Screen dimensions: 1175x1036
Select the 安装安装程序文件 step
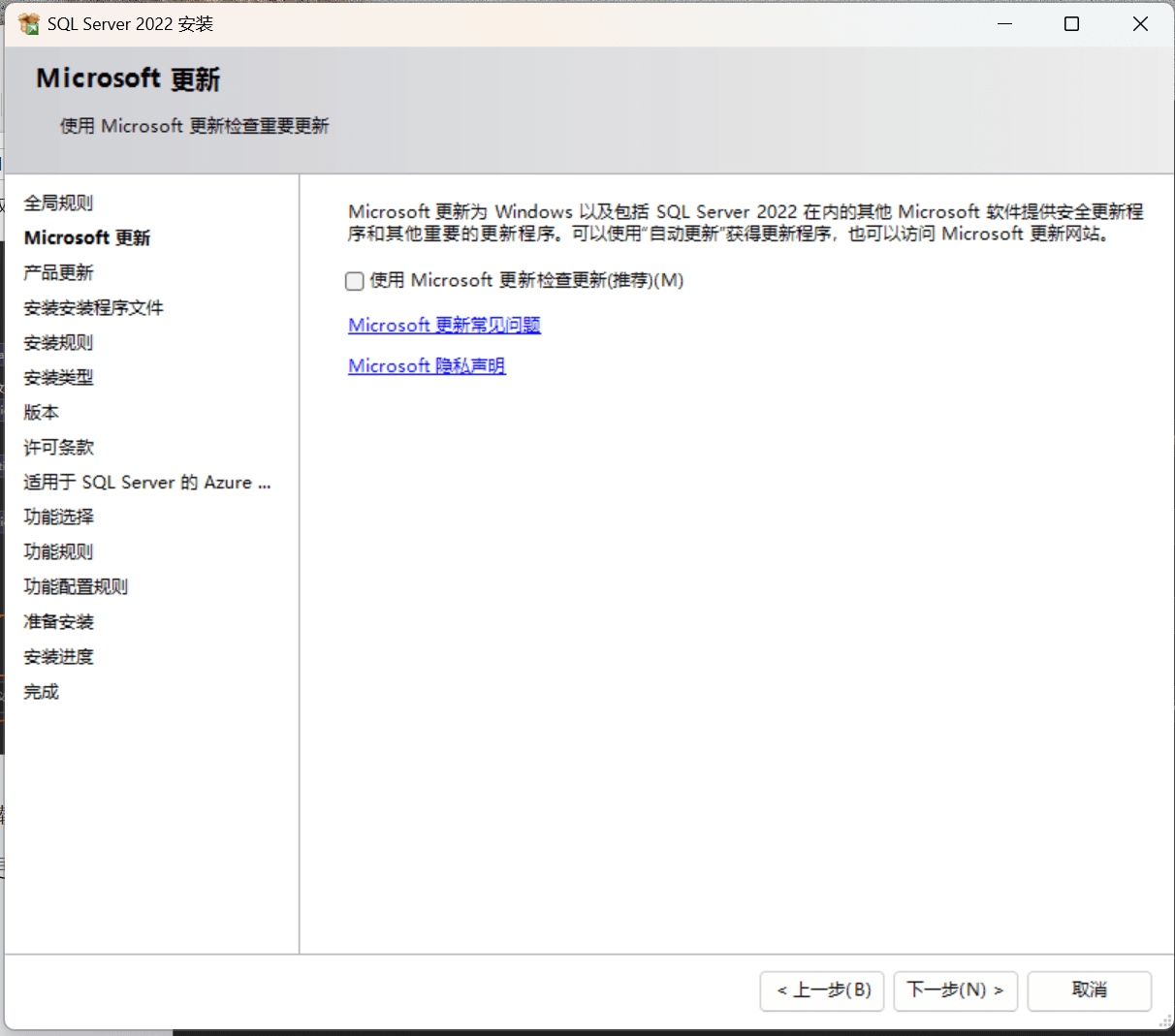point(93,307)
